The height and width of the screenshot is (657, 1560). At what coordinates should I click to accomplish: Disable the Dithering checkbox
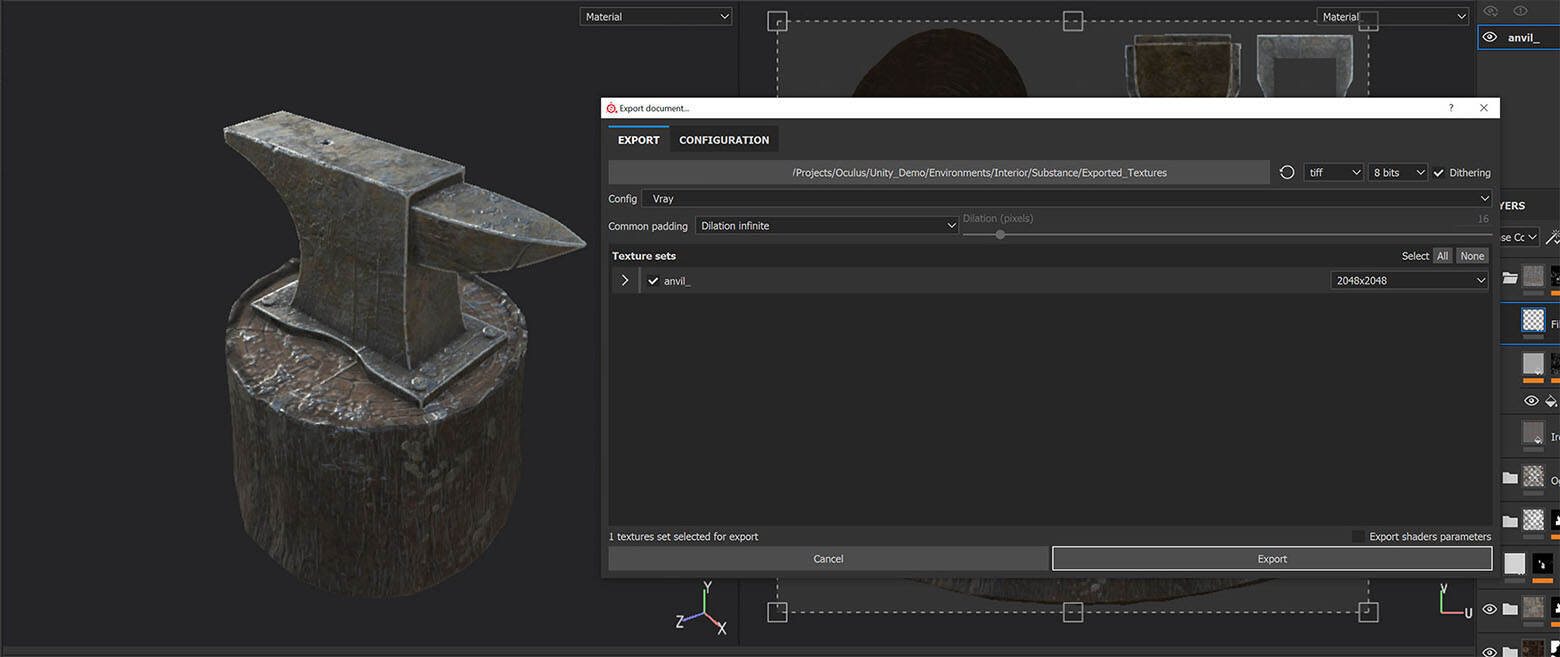1438,173
